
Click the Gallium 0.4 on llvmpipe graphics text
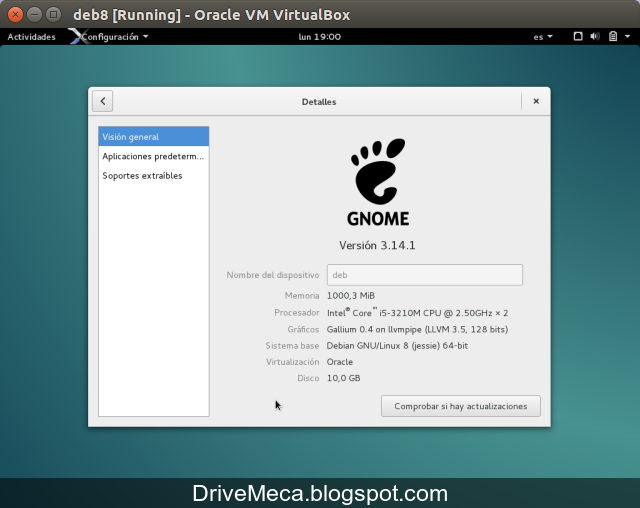click(417, 329)
